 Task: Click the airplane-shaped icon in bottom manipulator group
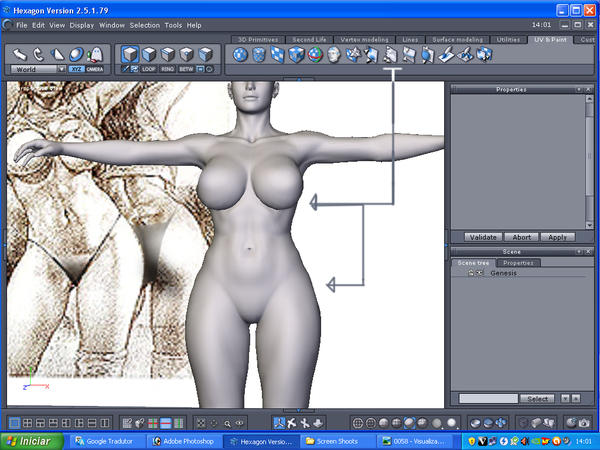pos(292,423)
